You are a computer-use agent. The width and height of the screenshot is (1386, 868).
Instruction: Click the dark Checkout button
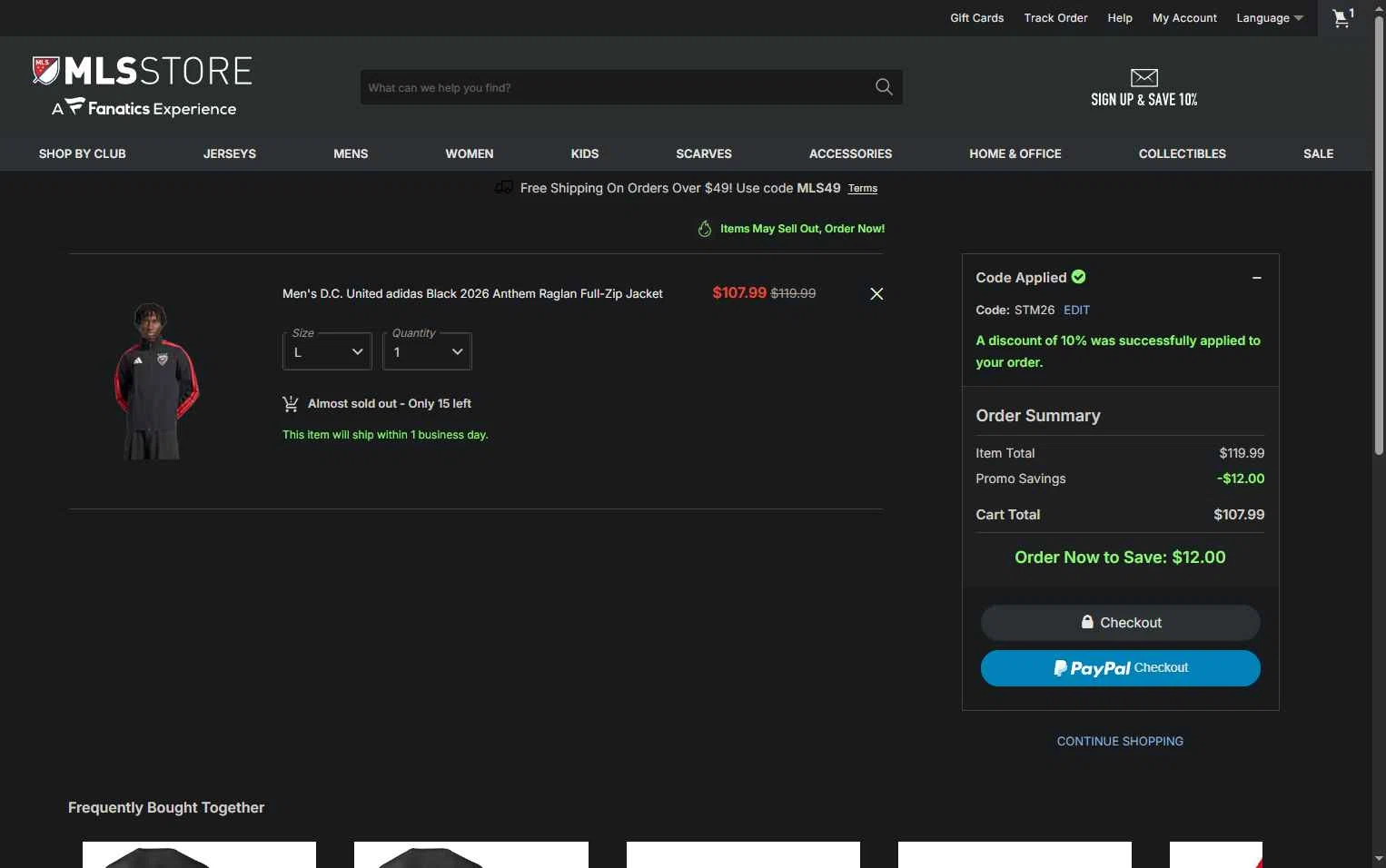click(x=1121, y=623)
